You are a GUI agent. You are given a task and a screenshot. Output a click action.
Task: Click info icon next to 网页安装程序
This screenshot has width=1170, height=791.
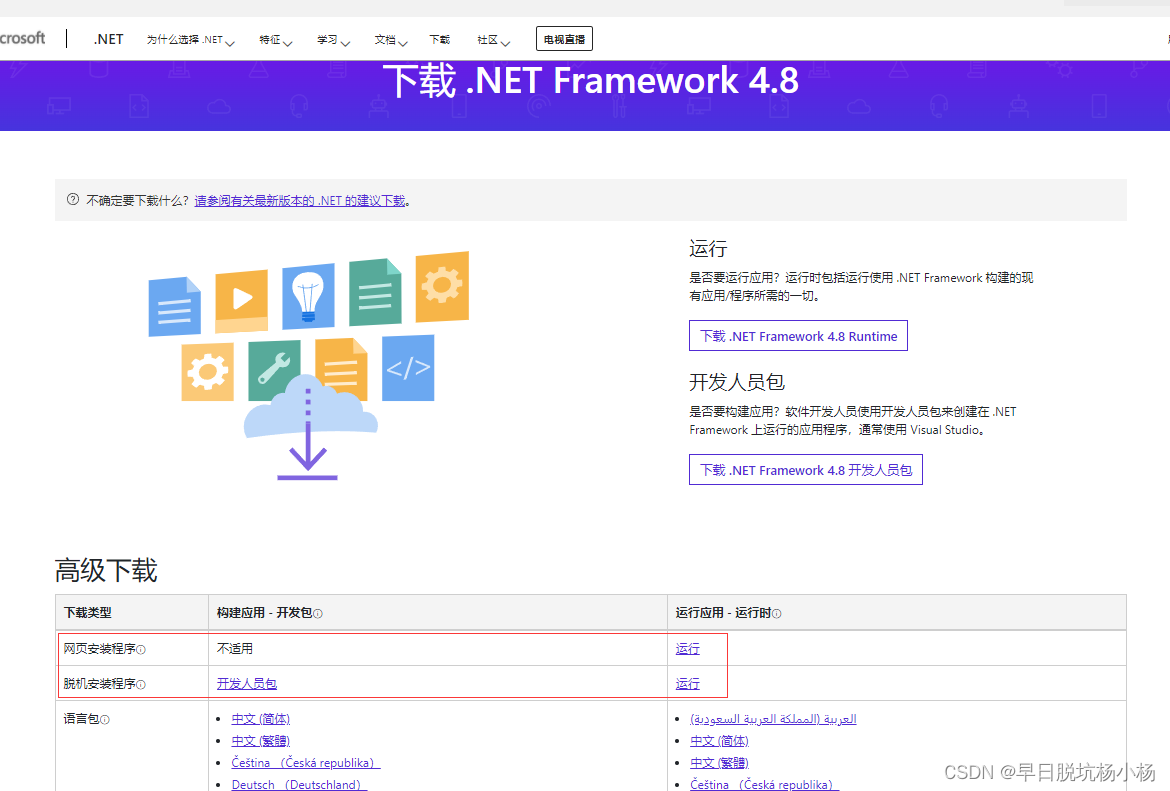pos(141,650)
